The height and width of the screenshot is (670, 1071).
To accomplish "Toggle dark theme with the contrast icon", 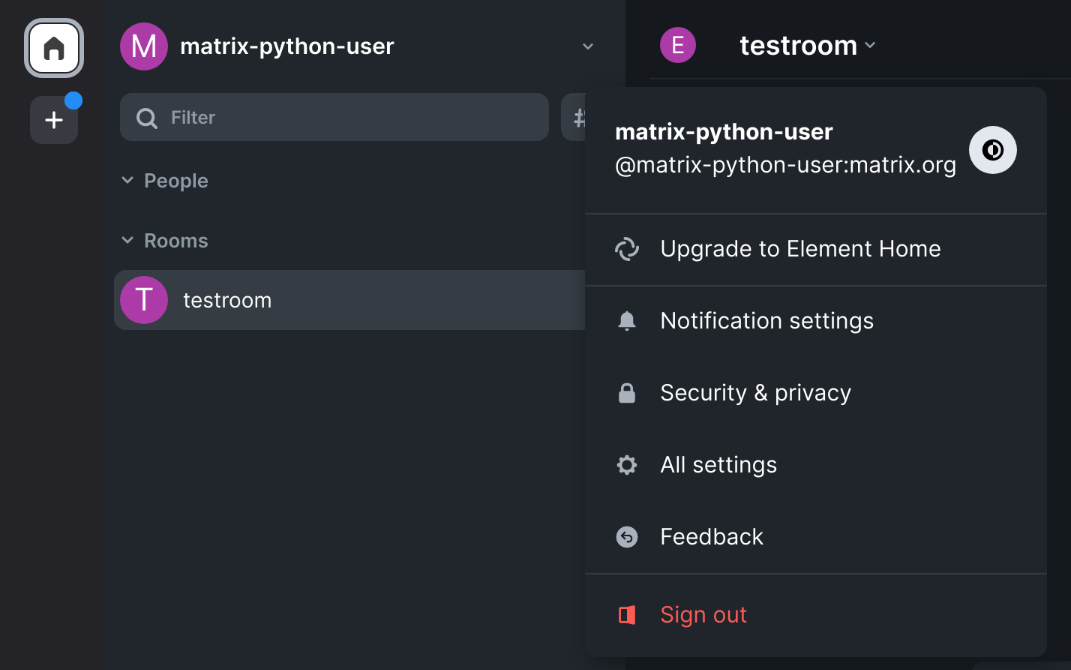I will (x=992, y=149).
